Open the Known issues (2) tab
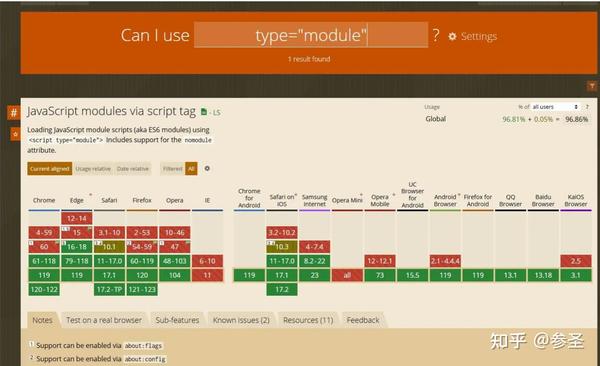Viewport: 600px width, 366px height. (241, 320)
